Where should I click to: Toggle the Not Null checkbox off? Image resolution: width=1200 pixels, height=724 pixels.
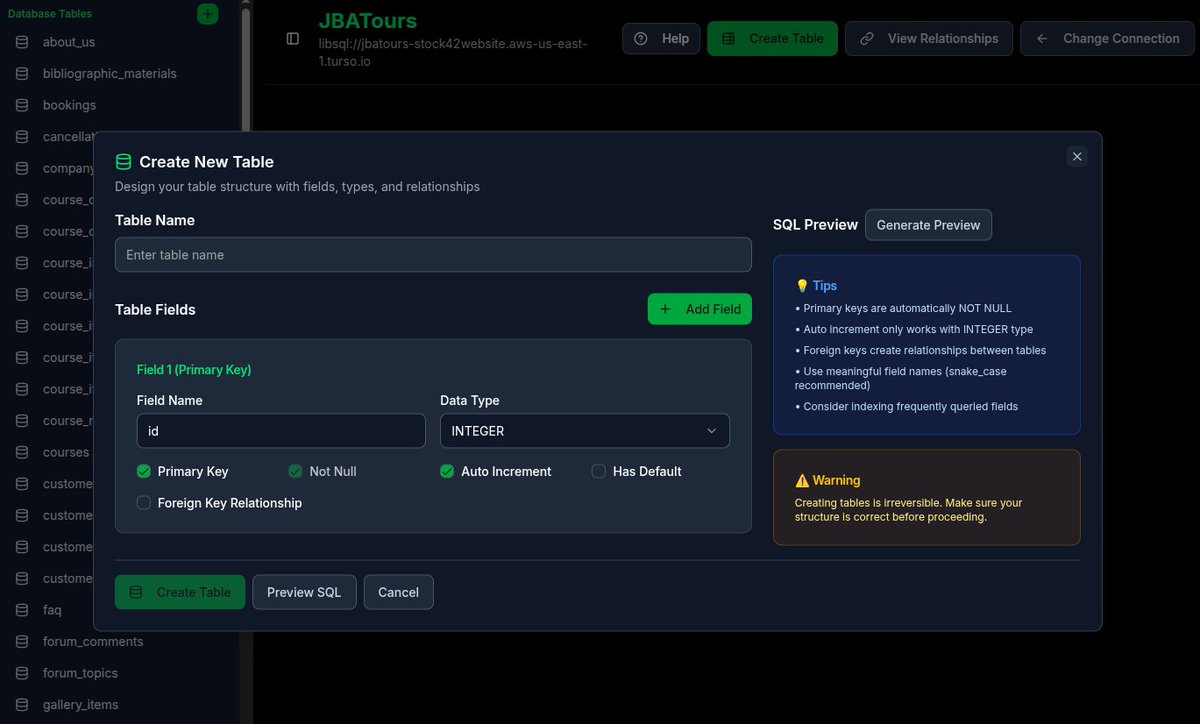tap(295, 471)
